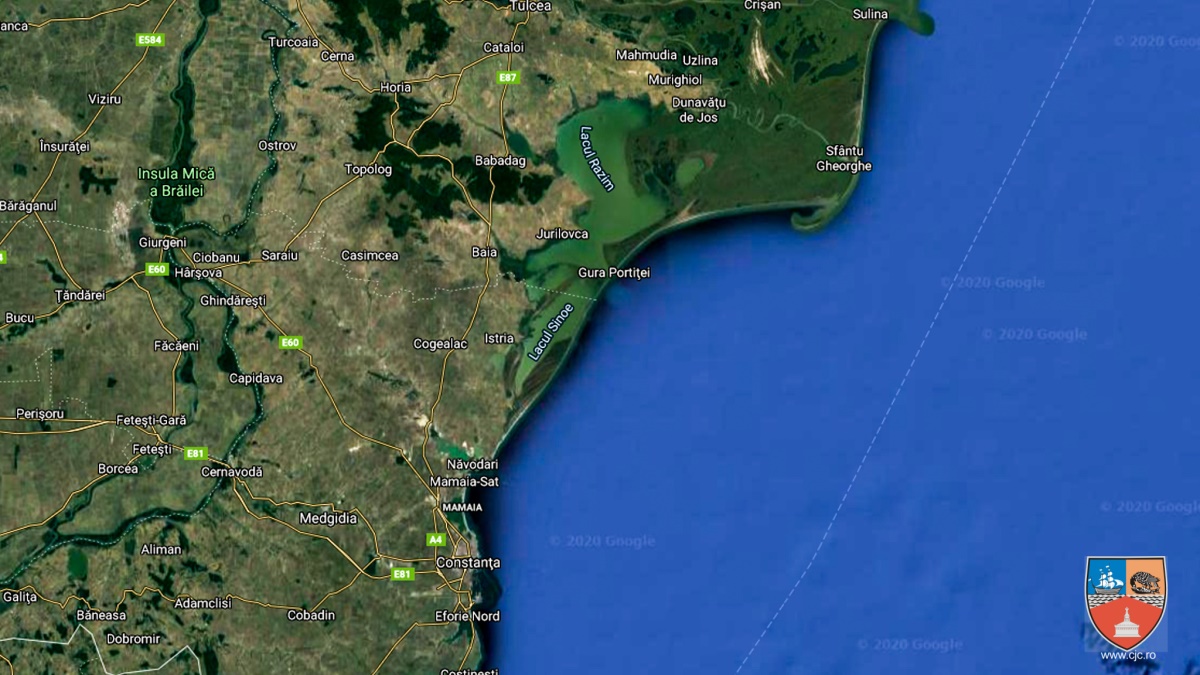Click the Cernavodă town label

[231, 471]
